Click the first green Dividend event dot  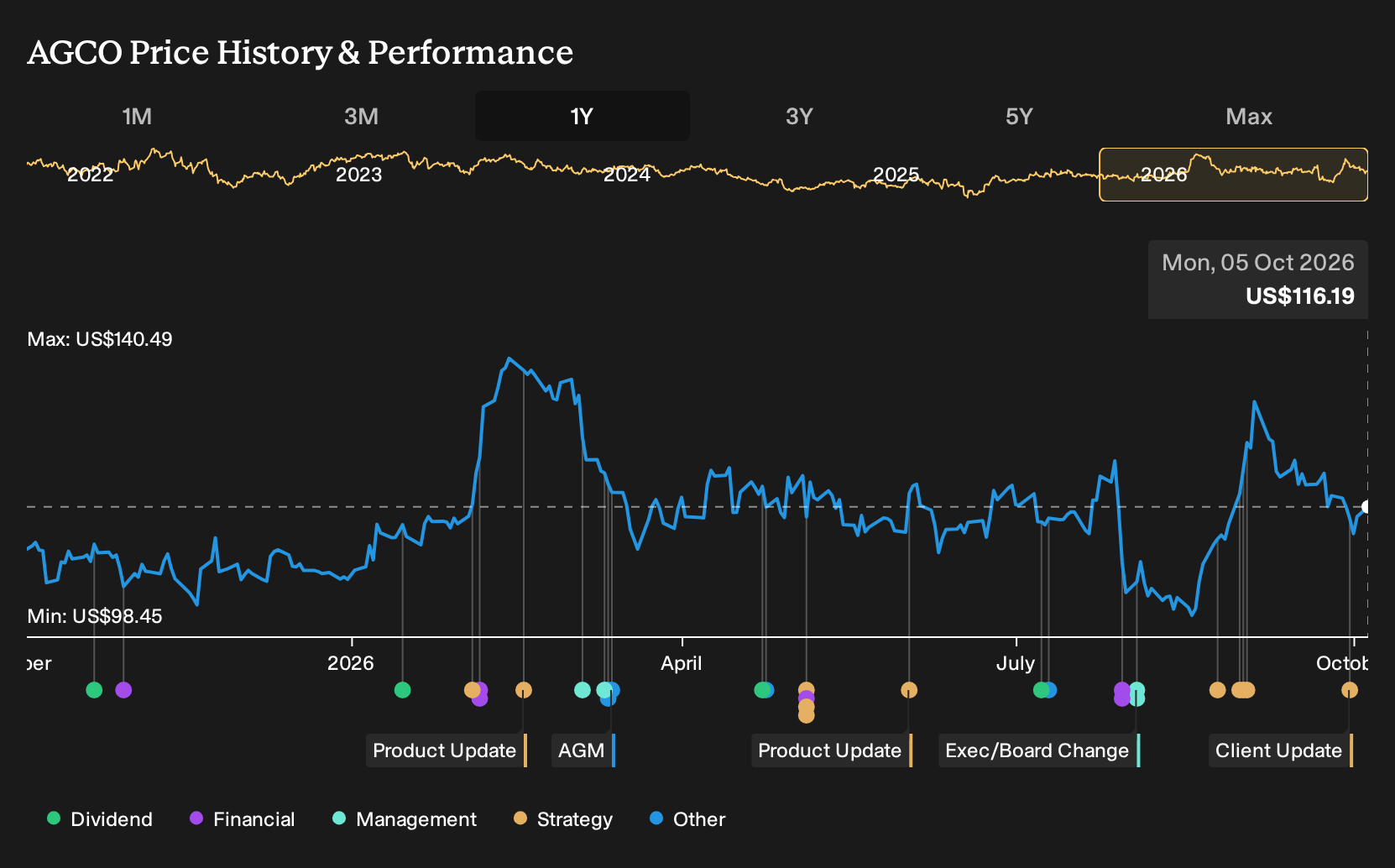[x=94, y=690]
